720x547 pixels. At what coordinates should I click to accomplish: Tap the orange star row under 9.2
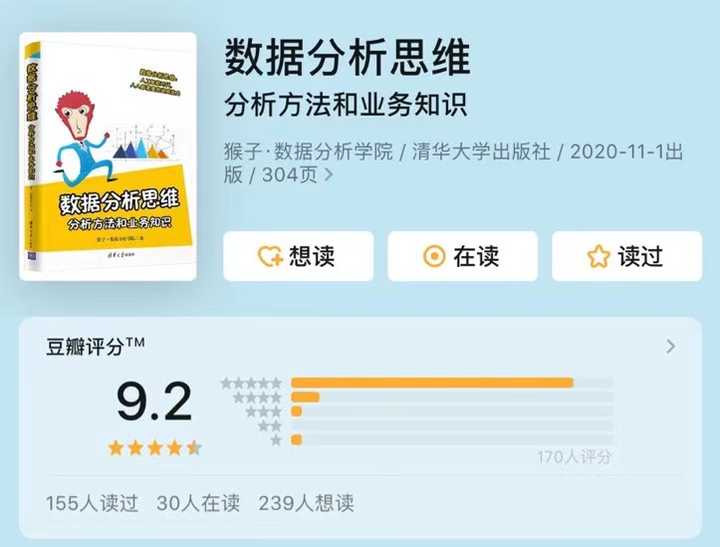pyautogui.click(x=155, y=447)
